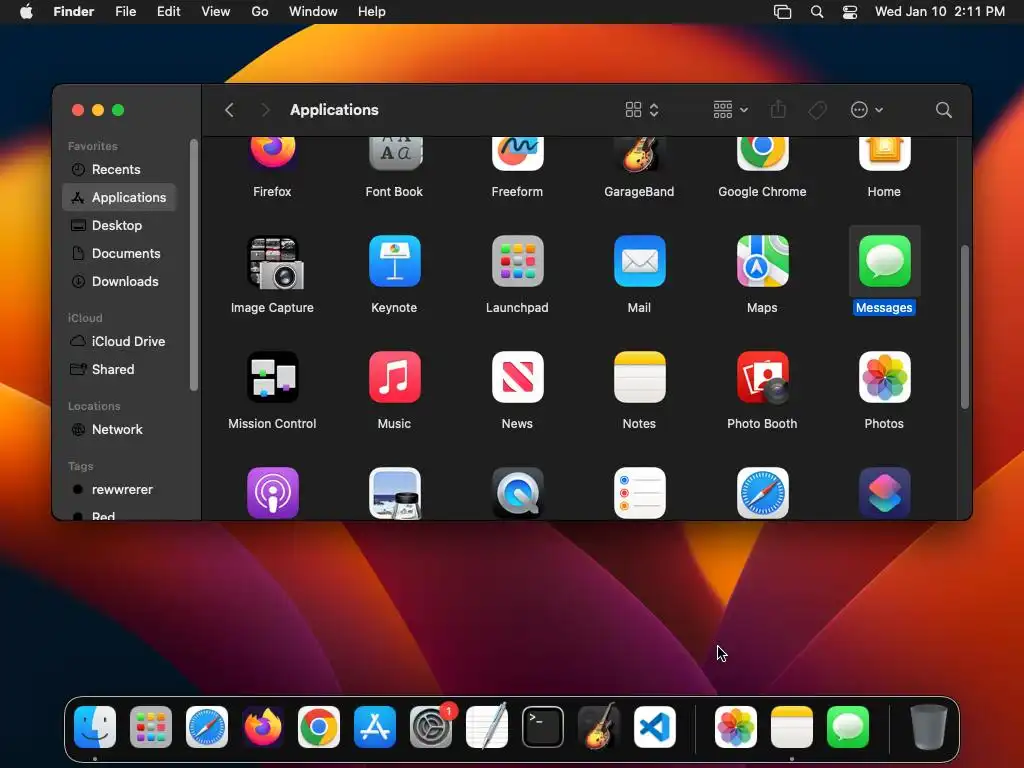Image resolution: width=1024 pixels, height=768 pixels.
Task: Open the Apple menu
Action: [x=26, y=12]
